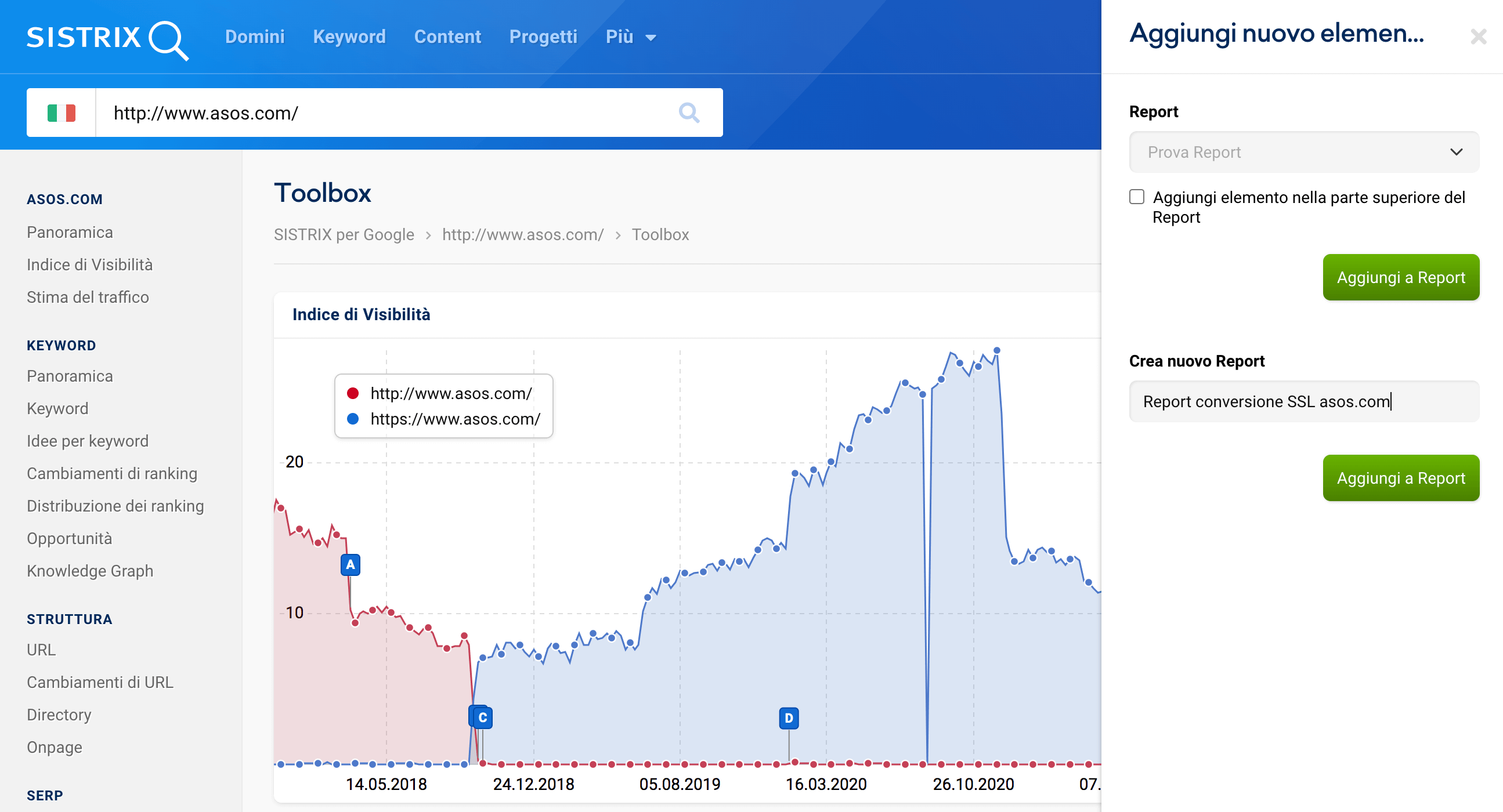Image resolution: width=1503 pixels, height=812 pixels.
Task: Open Opportunità sidebar link
Action: pos(70,538)
